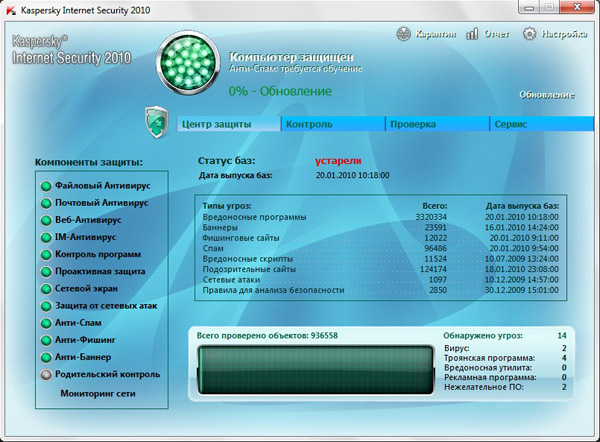Open Анти-Баннер component
This screenshot has height=442, width=600.
click(x=83, y=357)
